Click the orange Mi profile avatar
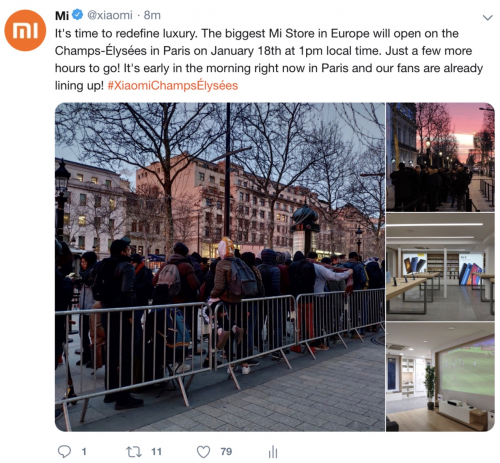The height and width of the screenshot is (463, 500). tap(25, 31)
